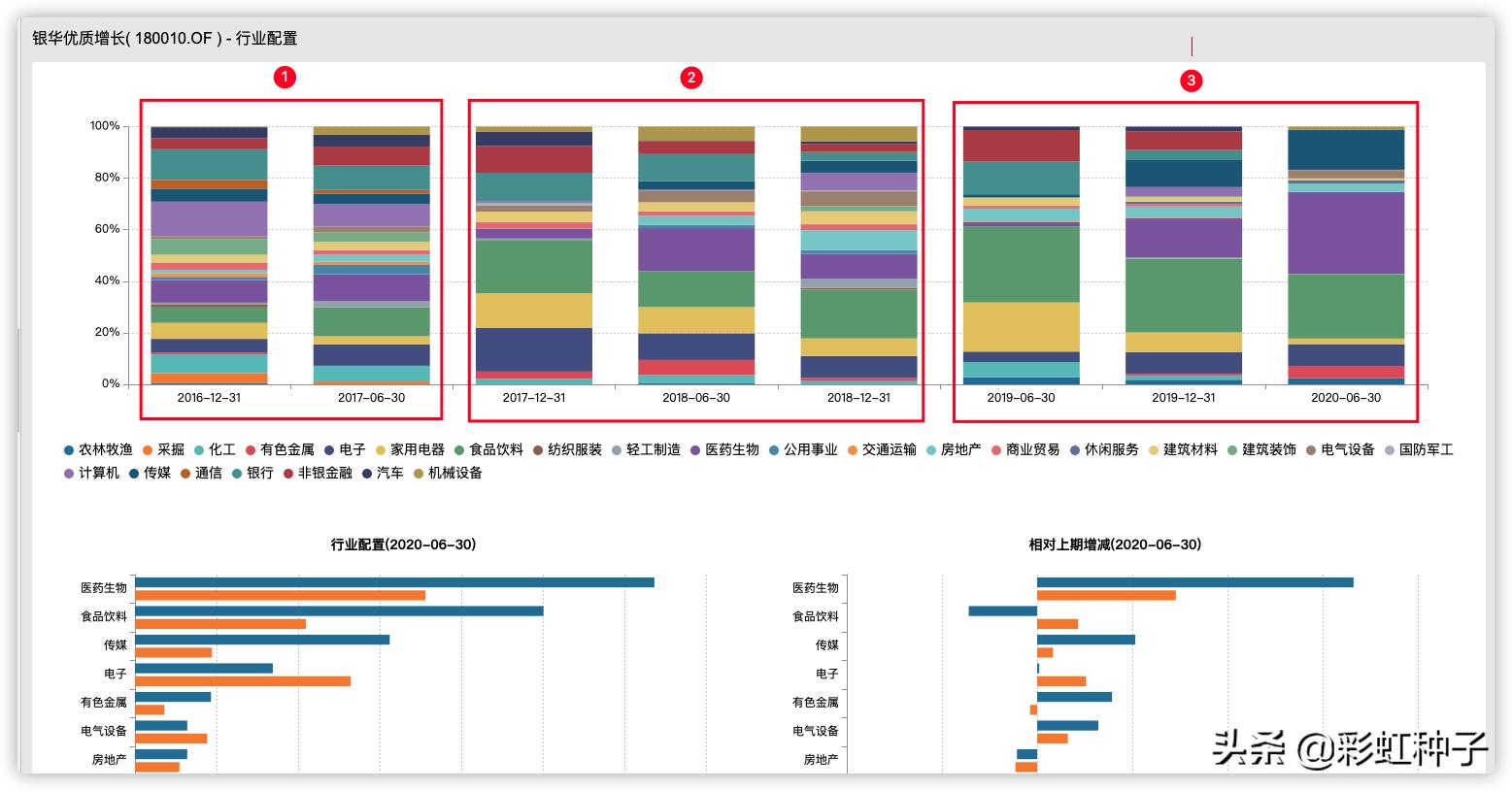Toggle the 有色金属 legend entry
The image size is (1512, 791).
click(280, 450)
